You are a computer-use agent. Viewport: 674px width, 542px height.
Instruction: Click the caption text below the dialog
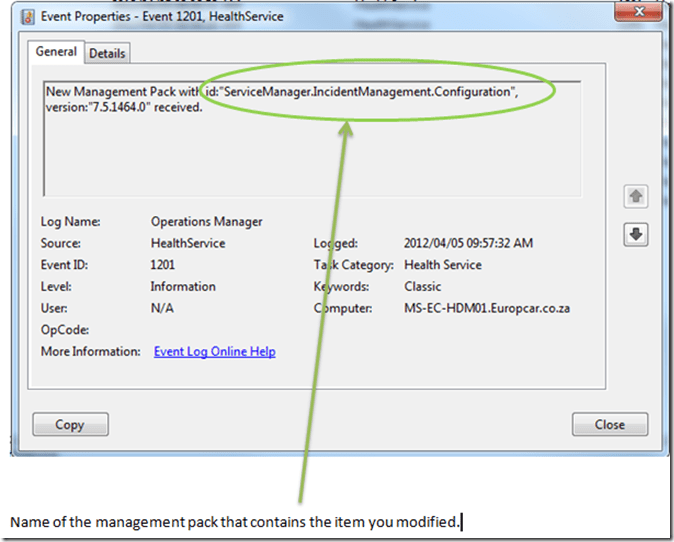235,522
